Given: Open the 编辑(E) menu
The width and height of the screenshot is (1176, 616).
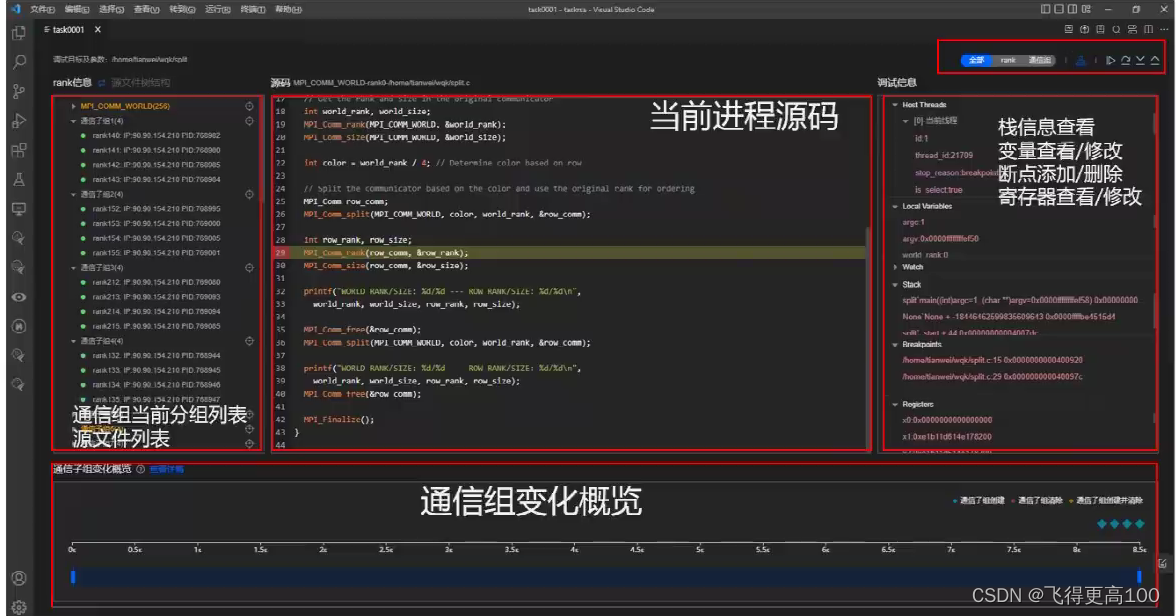Looking at the screenshot, I should click(76, 10).
